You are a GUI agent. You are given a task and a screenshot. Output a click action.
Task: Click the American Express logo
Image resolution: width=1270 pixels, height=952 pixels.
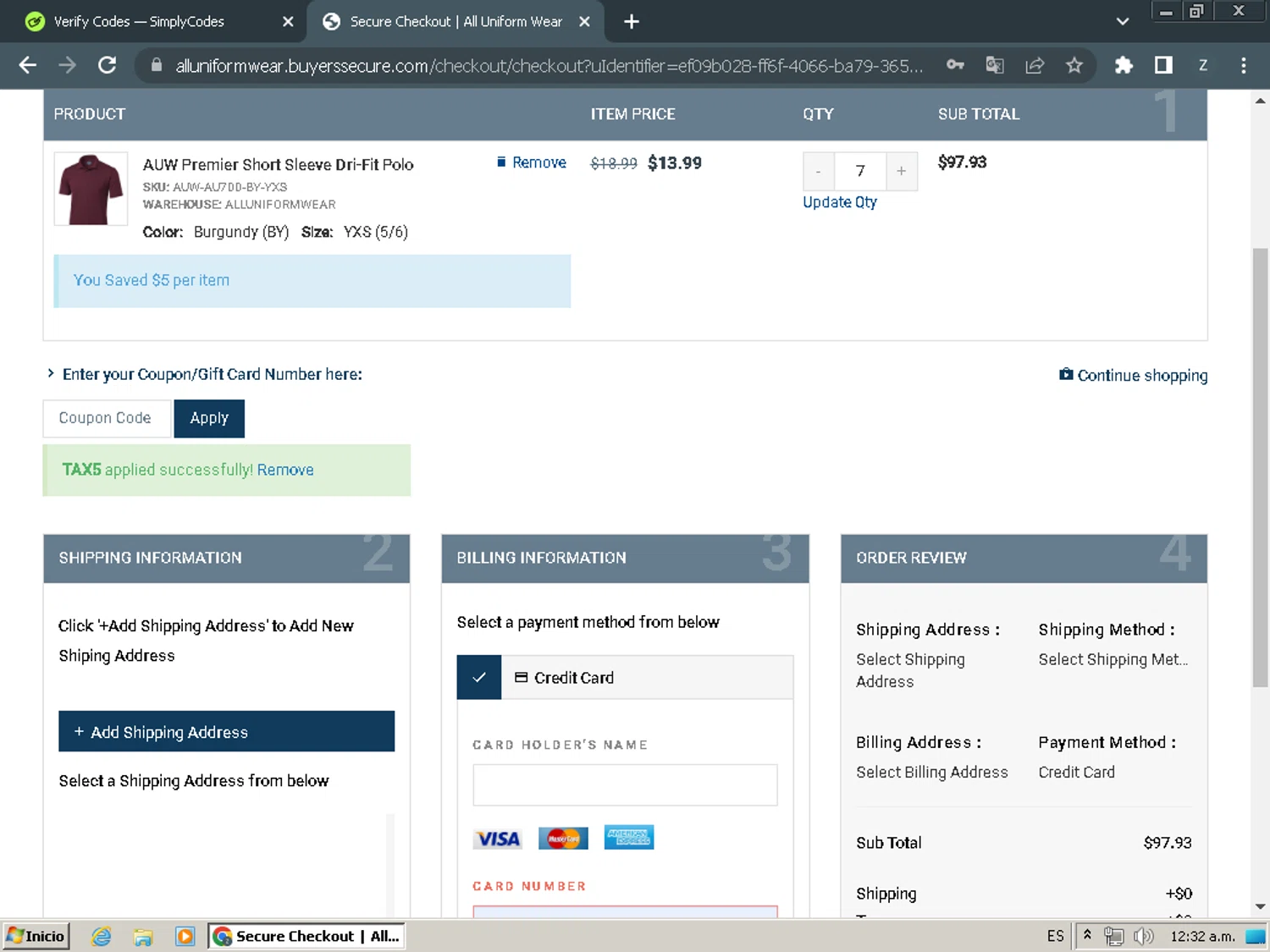click(x=629, y=838)
